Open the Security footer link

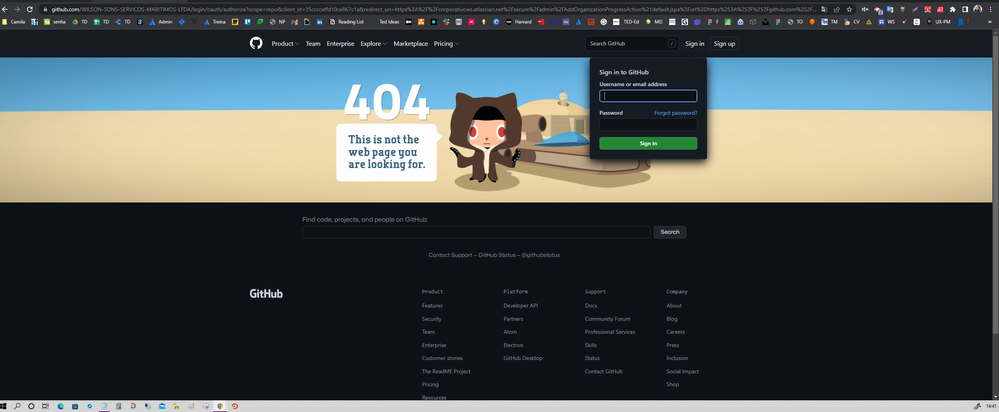pos(431,319)
